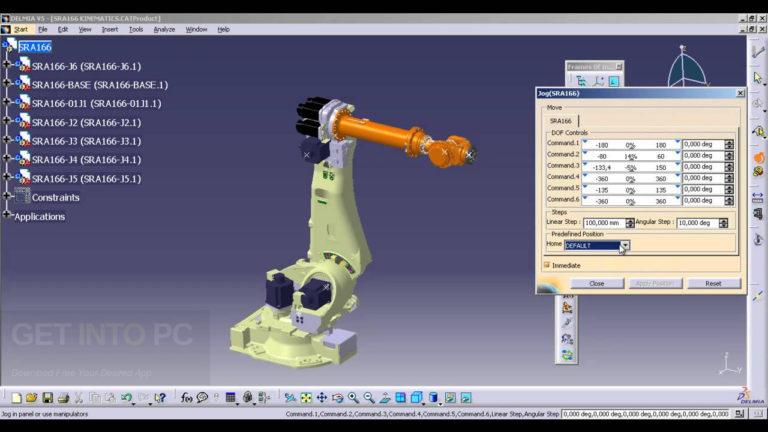
Task: Open the Tools menu
Action: tap(136, 29)
